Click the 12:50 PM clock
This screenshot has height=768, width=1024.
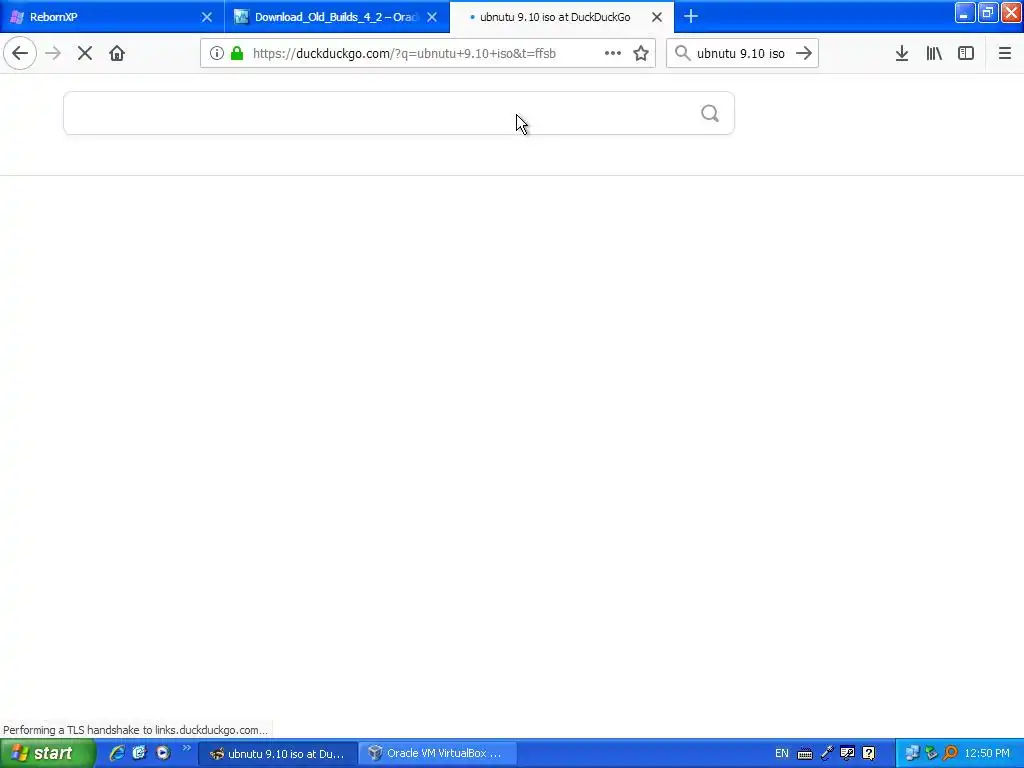(x=987, y=754)
